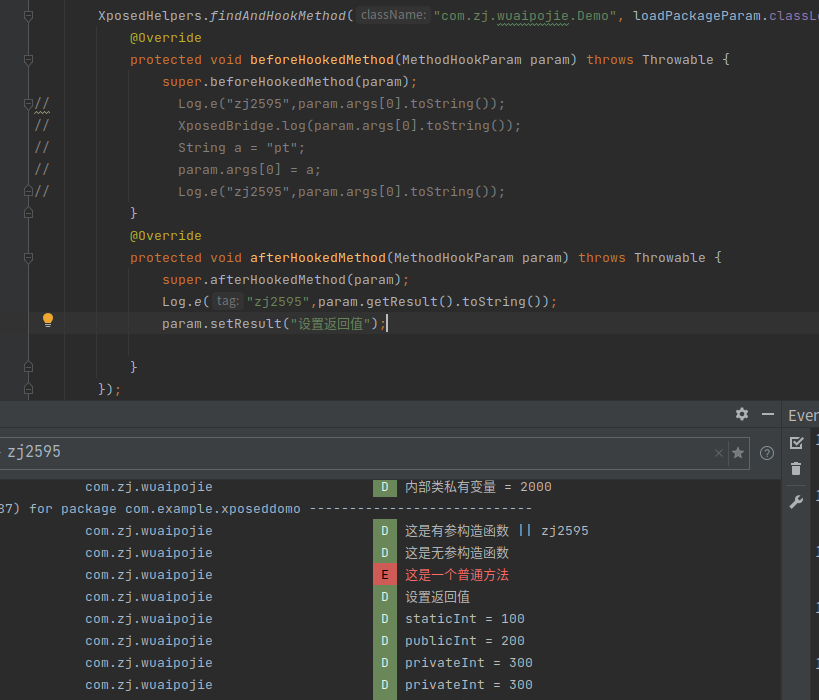The height and width of the screenshot is (700, 819).
Task: Click @Override above afterHookedMethod
Action: [x=166, y=236]
